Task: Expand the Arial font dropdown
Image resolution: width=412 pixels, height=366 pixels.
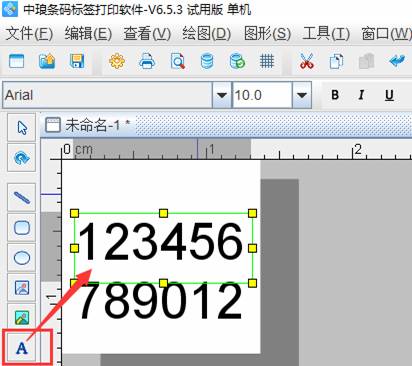Action: [x=222, y=95]
